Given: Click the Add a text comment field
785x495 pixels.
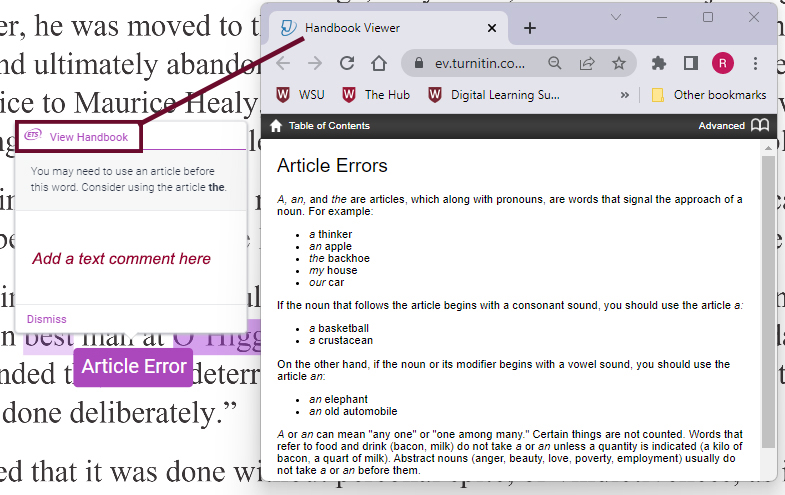Looking at the screenshot, I should point(122,258).
